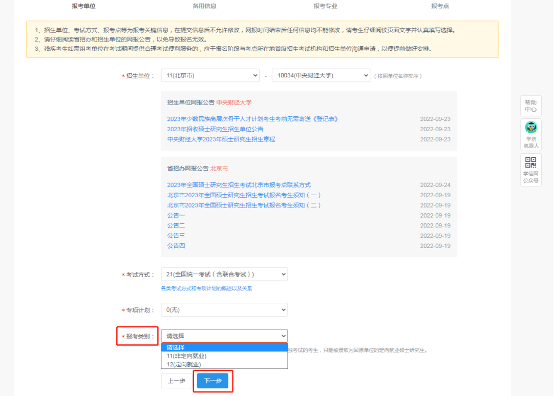Click the red 北京市 heading text
Image resolution: width=554 pixels, height=396 pixels.
[x=219, y=169]
